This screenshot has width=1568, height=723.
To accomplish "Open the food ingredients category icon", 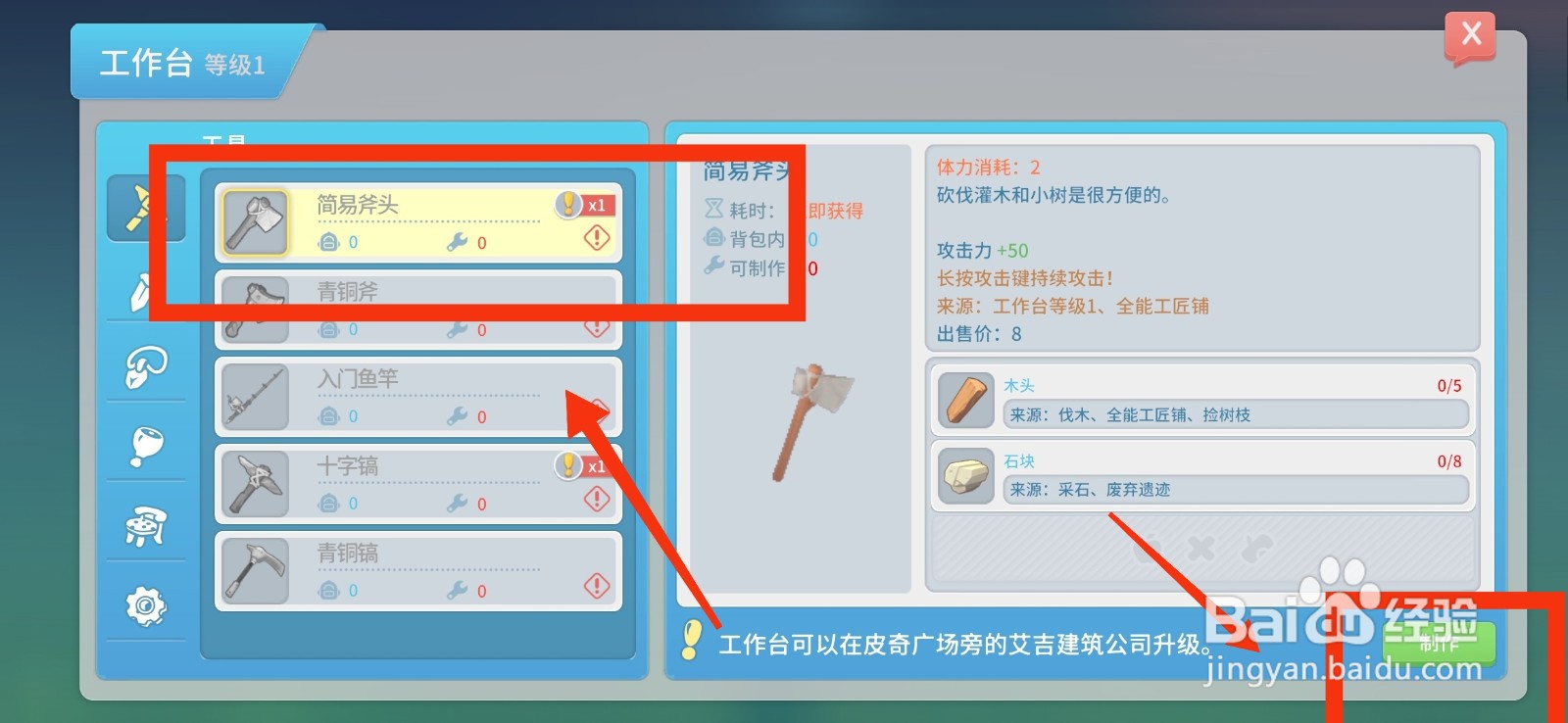I will pos(145,447).
